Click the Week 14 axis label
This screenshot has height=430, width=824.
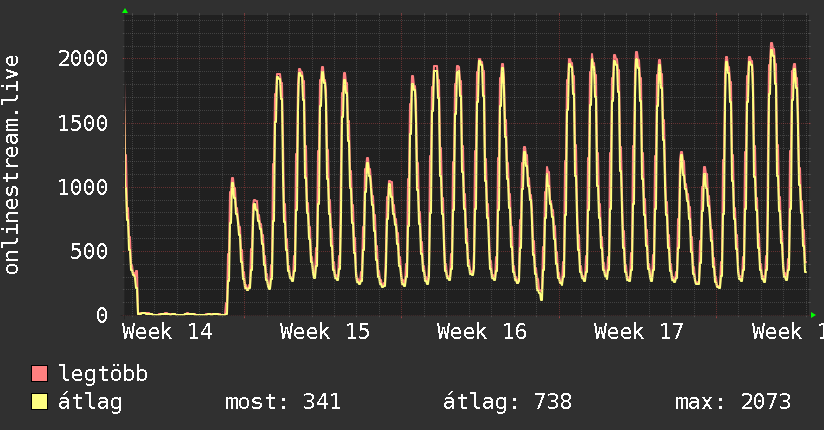click(x=167, y=332)
